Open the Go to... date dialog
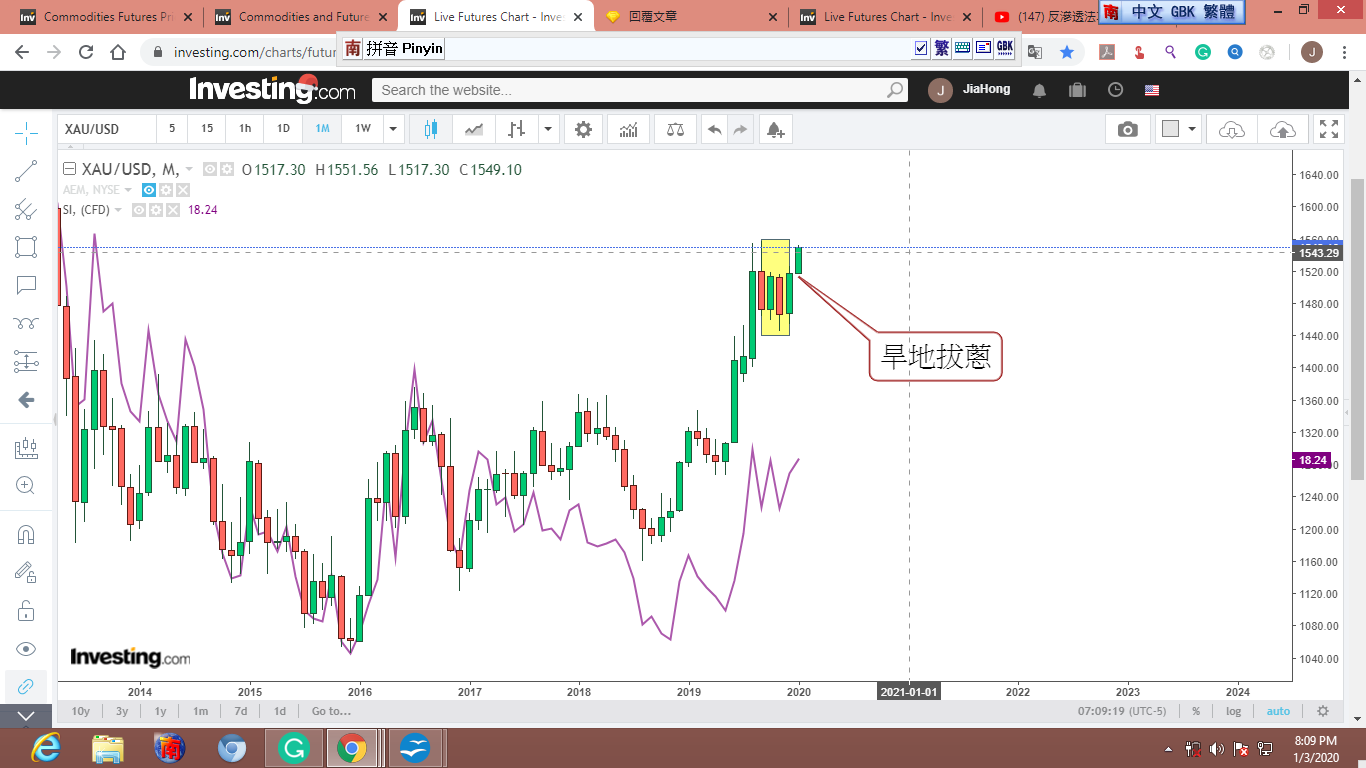Viewport: 1366px width, 768px height. point(331,711)
